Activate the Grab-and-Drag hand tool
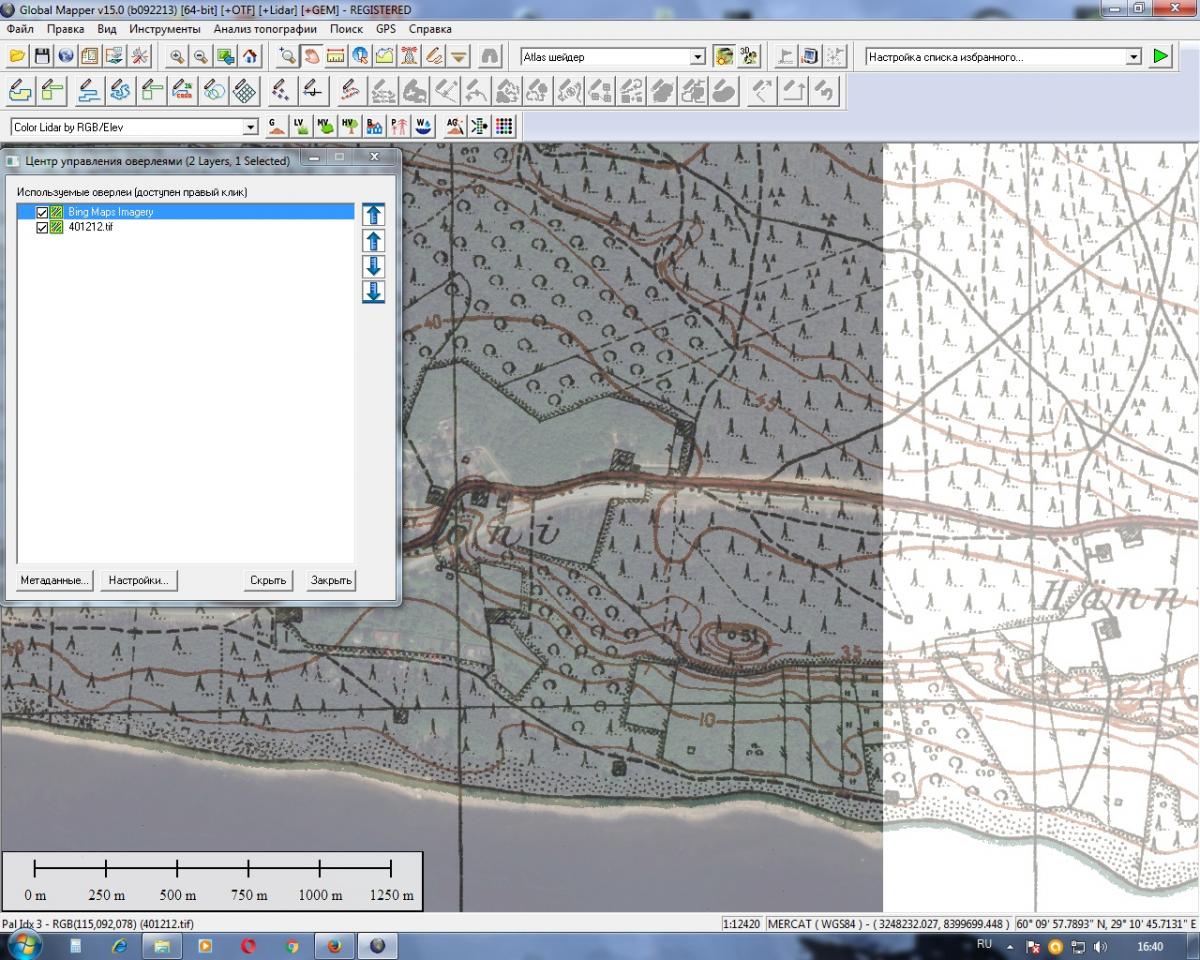Viewport: 1200px width, 960px height. (x=312, y=57)
